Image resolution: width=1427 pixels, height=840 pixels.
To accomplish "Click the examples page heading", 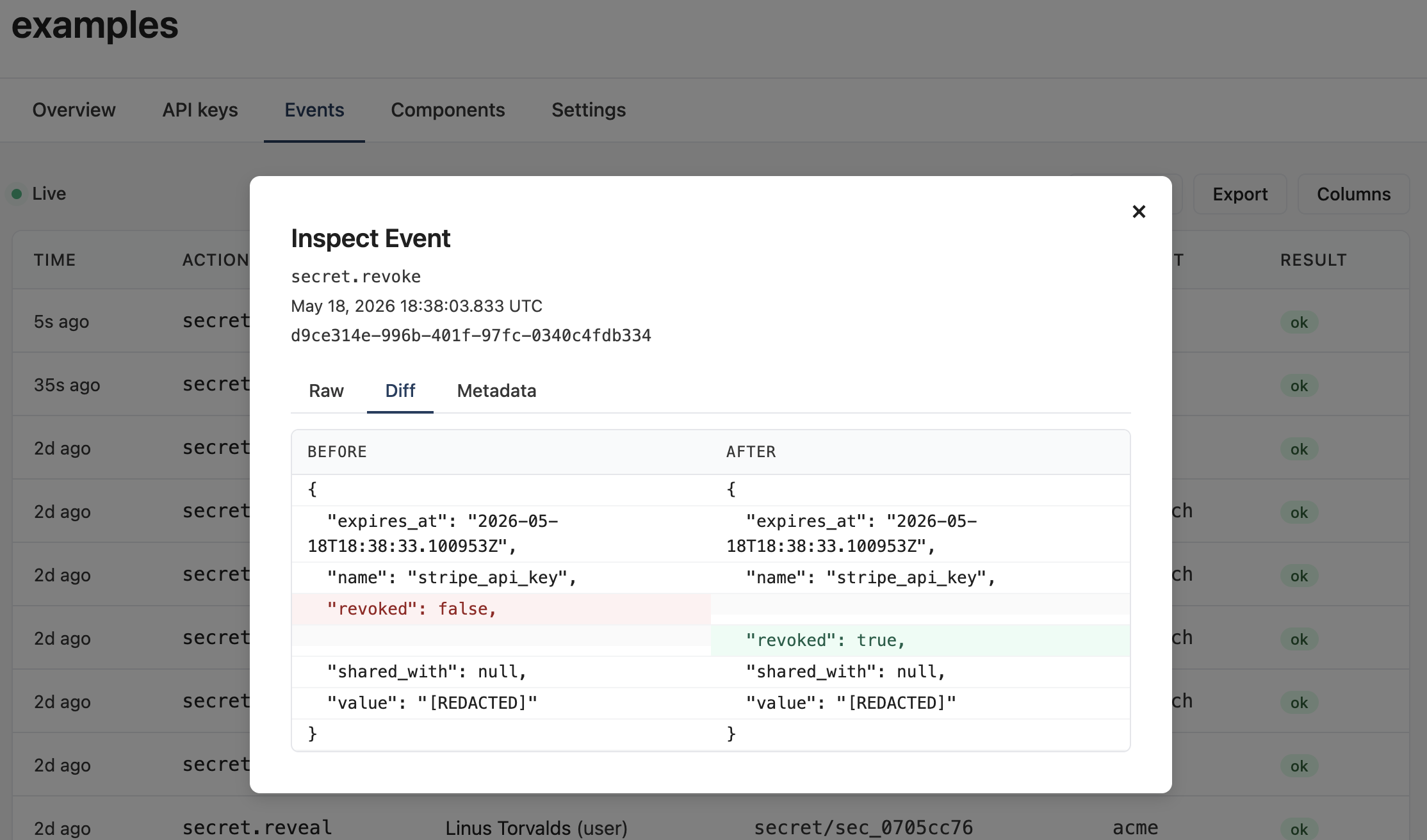I will 95,26.
